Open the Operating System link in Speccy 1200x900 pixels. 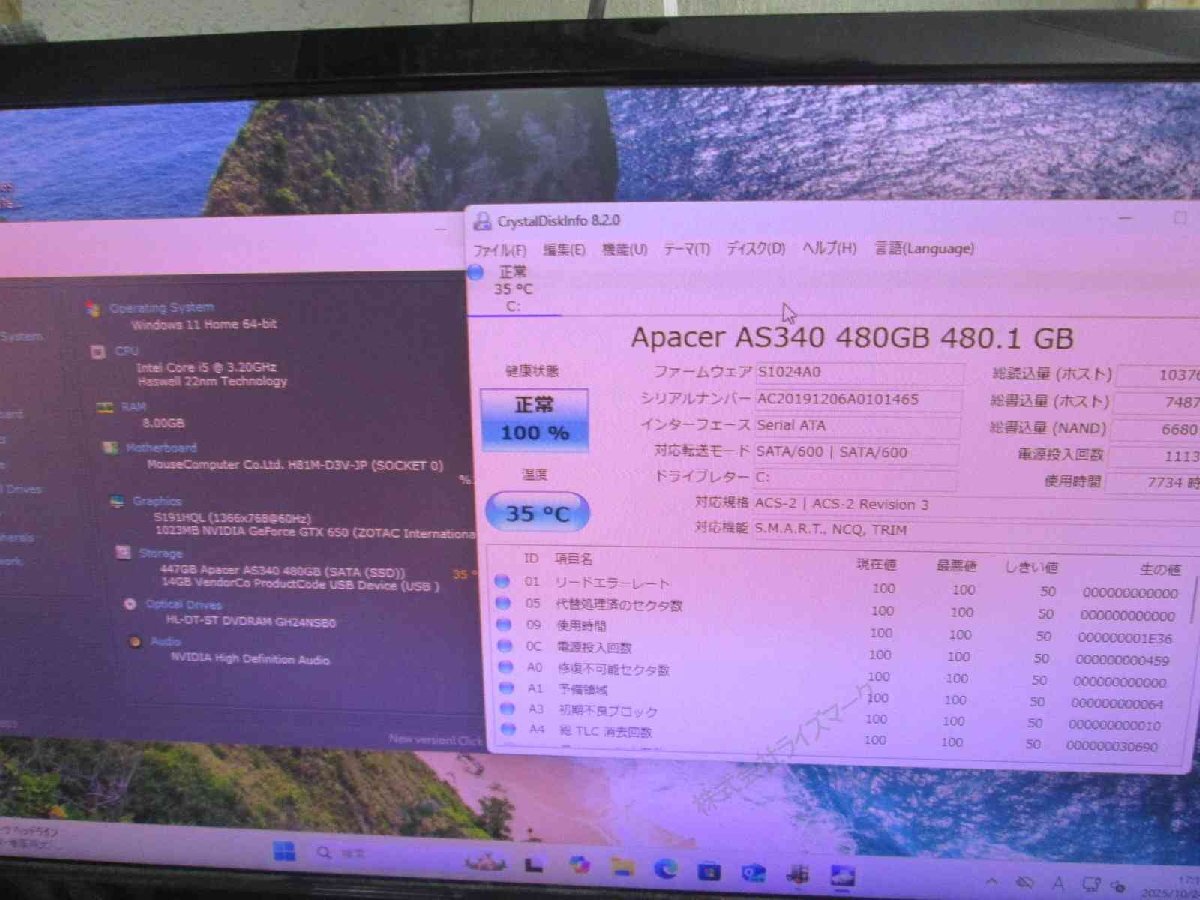point(161,308)
